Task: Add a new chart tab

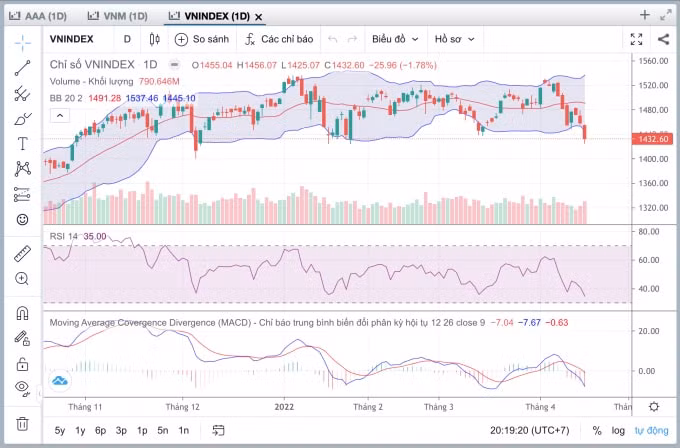Action: click(645, 15)
